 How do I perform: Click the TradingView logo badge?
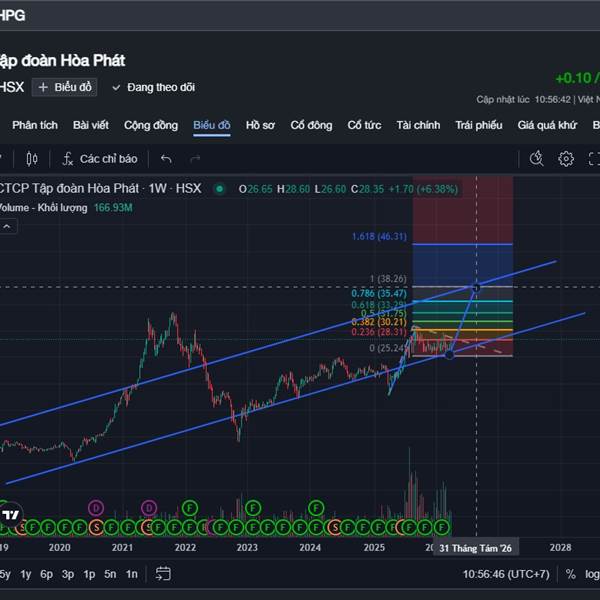tap(10, 515)
